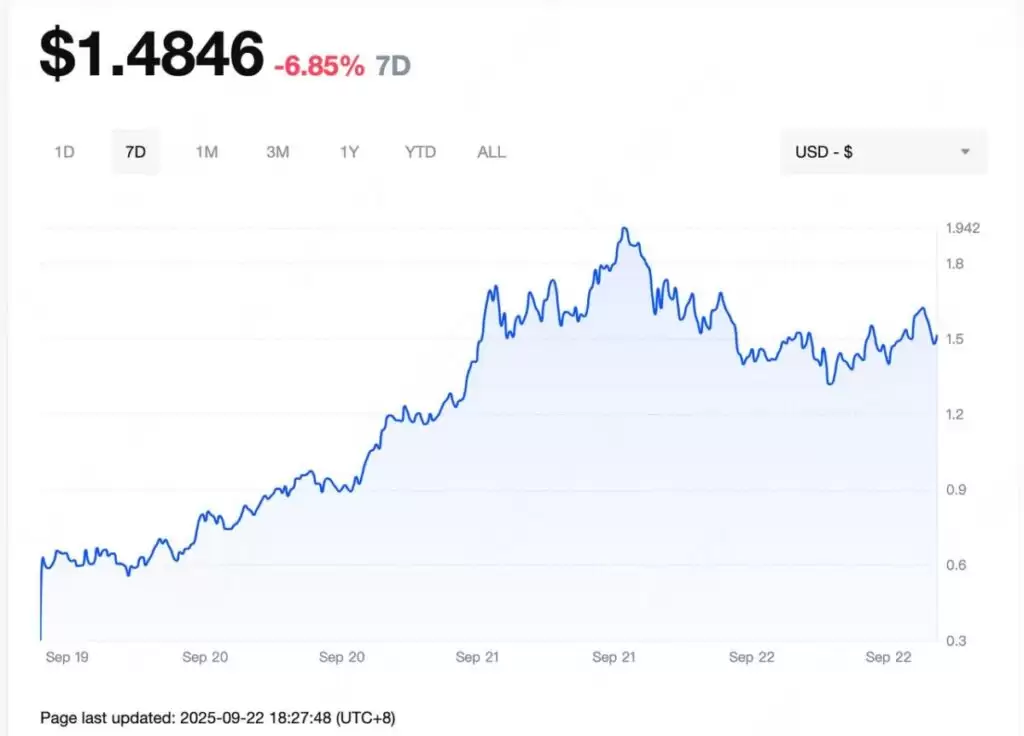Click the 1.5 y-axis label
1024x736 pixels.
click(x=954, y=339)
